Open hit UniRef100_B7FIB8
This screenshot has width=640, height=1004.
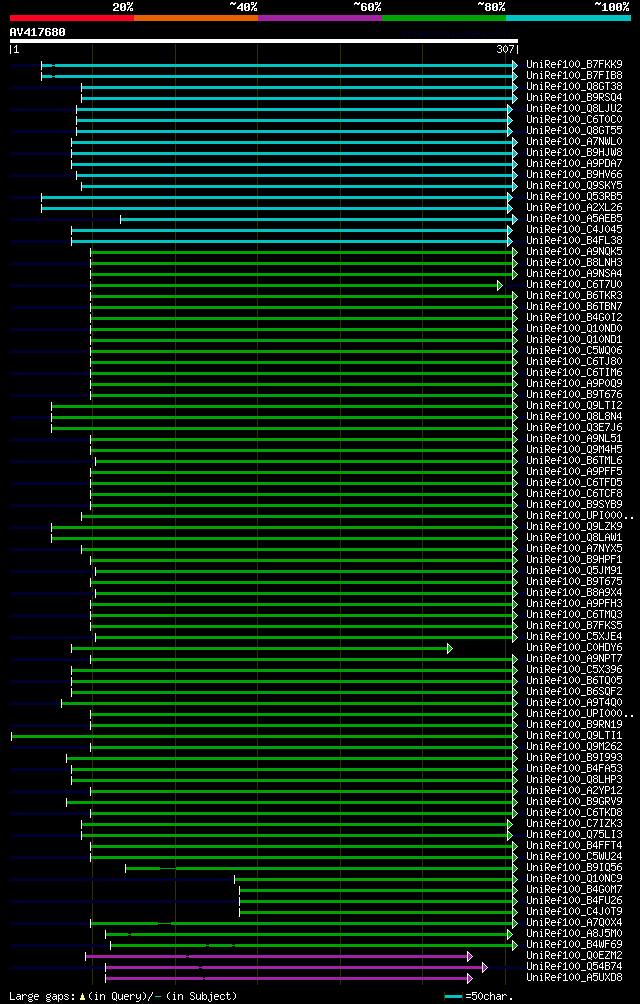click(574, 76)
